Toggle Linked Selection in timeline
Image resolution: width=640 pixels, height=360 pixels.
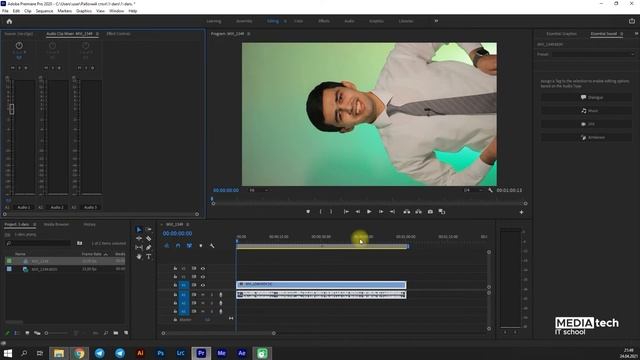pos(189,246)
